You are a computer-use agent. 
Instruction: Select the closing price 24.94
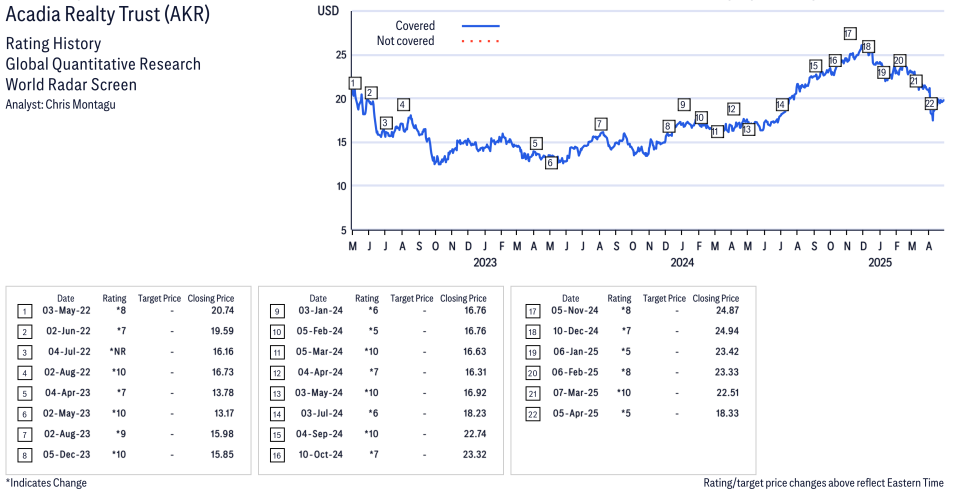tap(727, 331)
